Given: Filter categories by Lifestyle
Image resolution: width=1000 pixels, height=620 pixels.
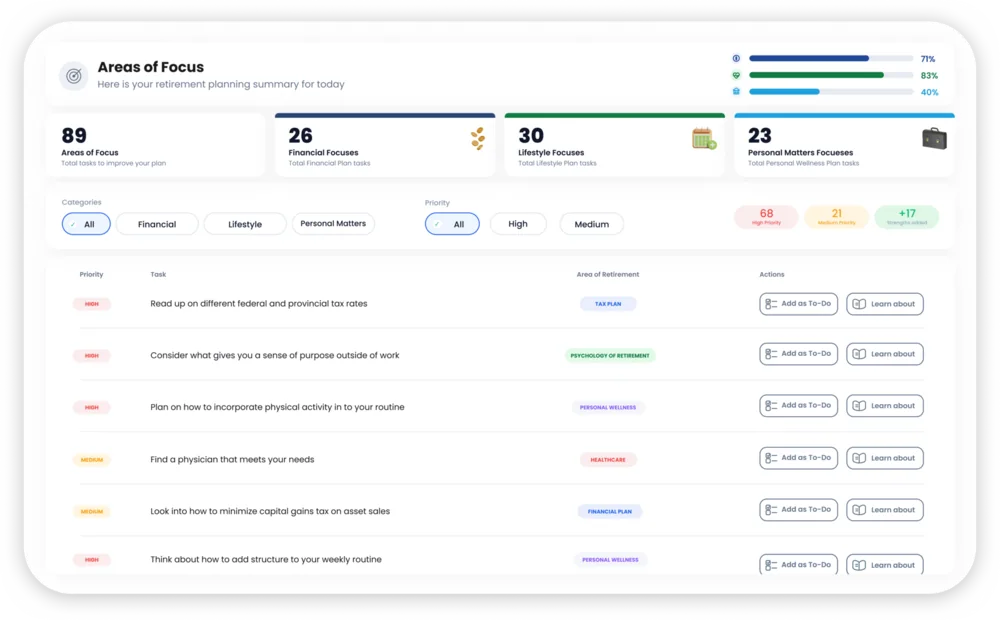Looking at the screenshot, I should (x=245, y=224).
